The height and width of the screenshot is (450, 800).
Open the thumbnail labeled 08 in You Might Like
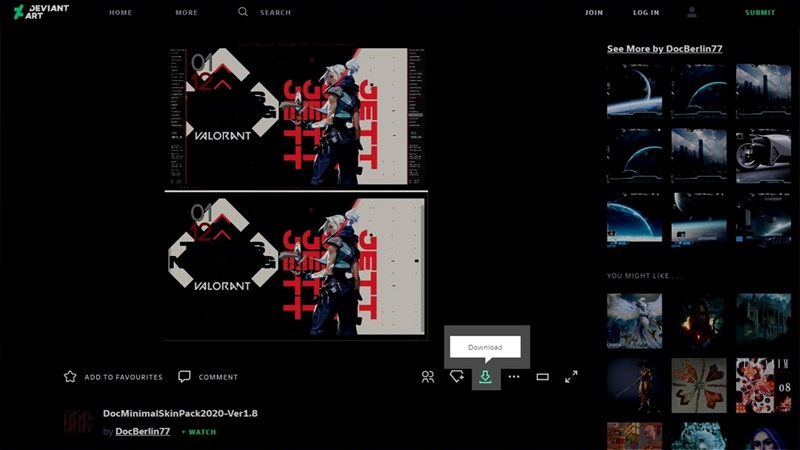coord(763,385)
